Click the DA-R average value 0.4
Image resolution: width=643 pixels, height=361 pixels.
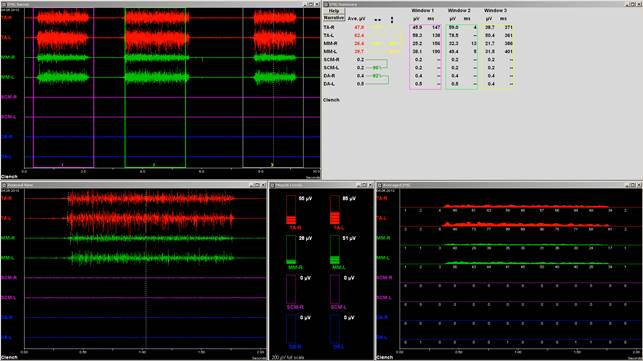click(360, 76)
